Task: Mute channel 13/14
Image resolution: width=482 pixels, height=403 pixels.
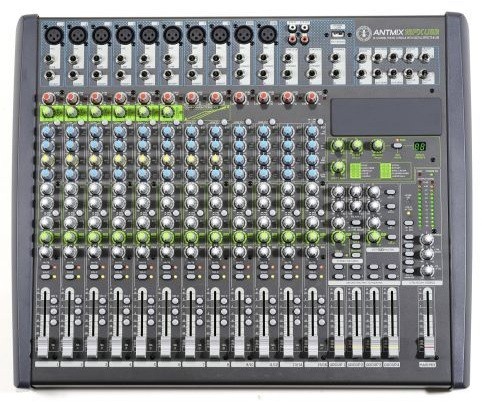Action: (287, 267)
